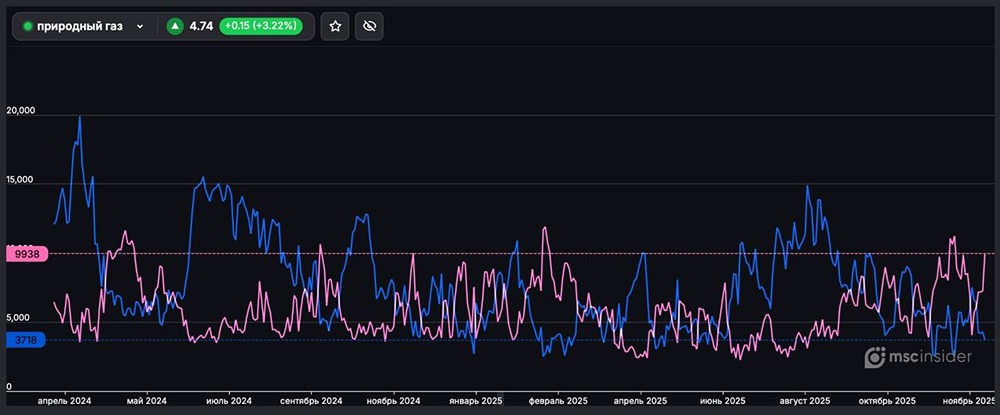Click the февраль 2025 time axis label
Screen dimensions: 1000x415
[x=558, y=401]
